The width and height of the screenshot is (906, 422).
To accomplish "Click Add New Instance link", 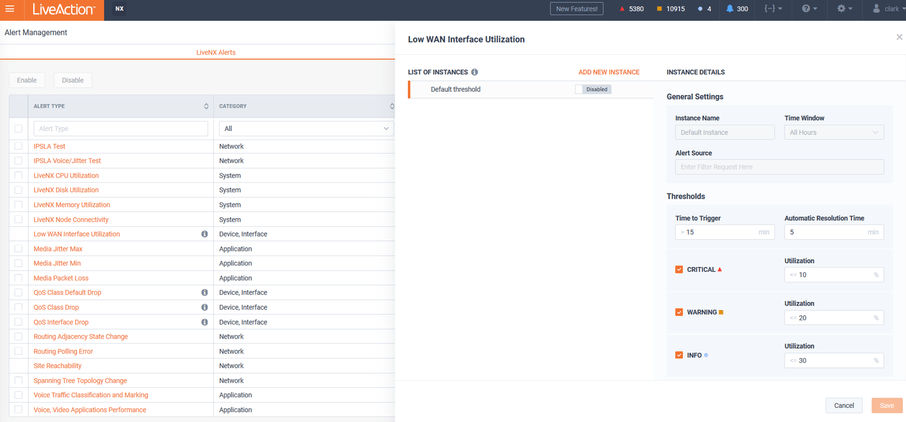I will [609, 72].
